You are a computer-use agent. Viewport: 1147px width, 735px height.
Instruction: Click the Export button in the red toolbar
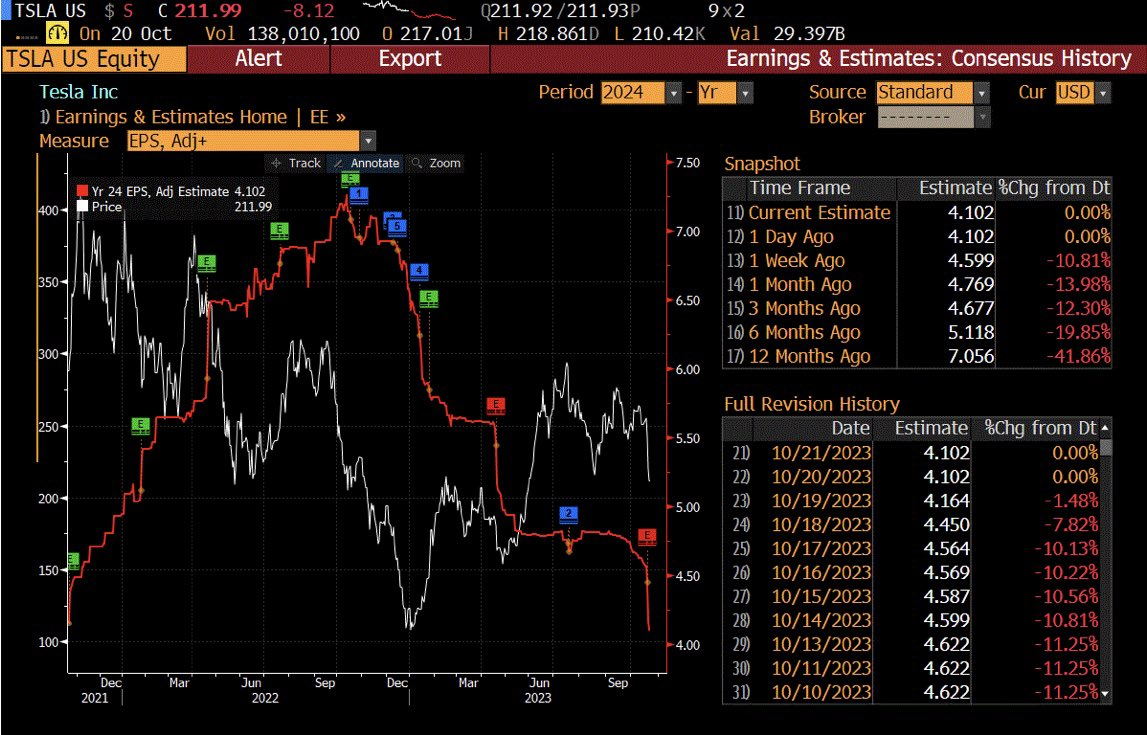(x=410, y=59)
